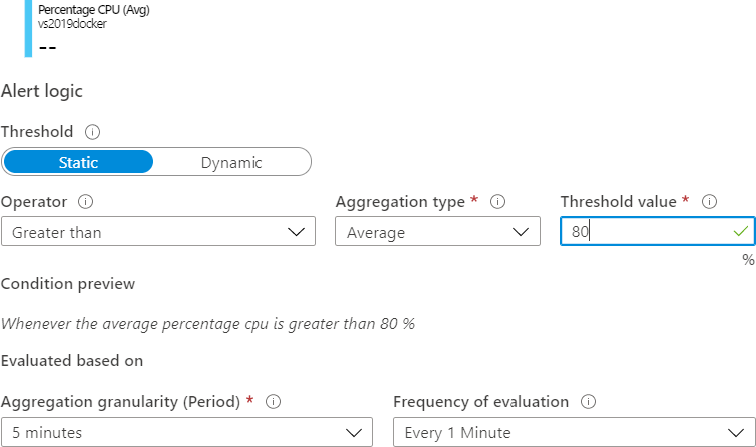Click the vs2019clocker resource name
756x447 pixels.
tap(72, 24)
